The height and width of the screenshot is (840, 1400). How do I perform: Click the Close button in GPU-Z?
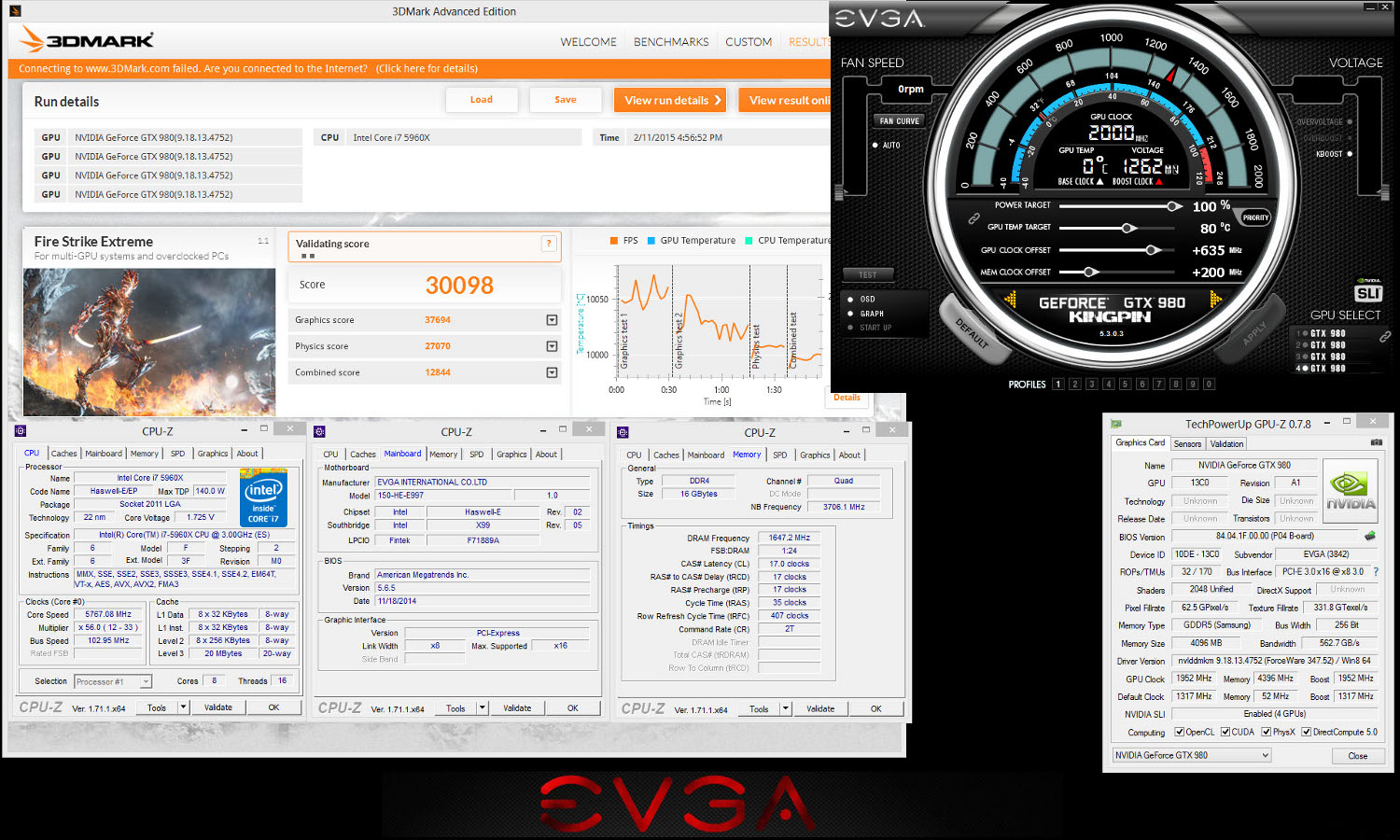click(1358, 756)
